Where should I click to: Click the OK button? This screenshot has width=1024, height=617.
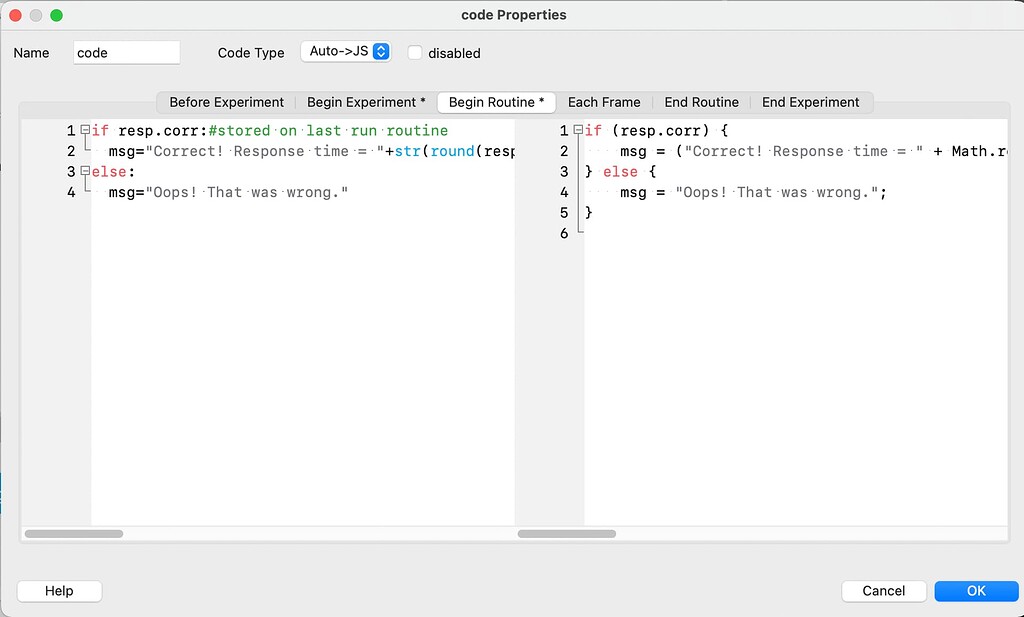coord(976,591)
